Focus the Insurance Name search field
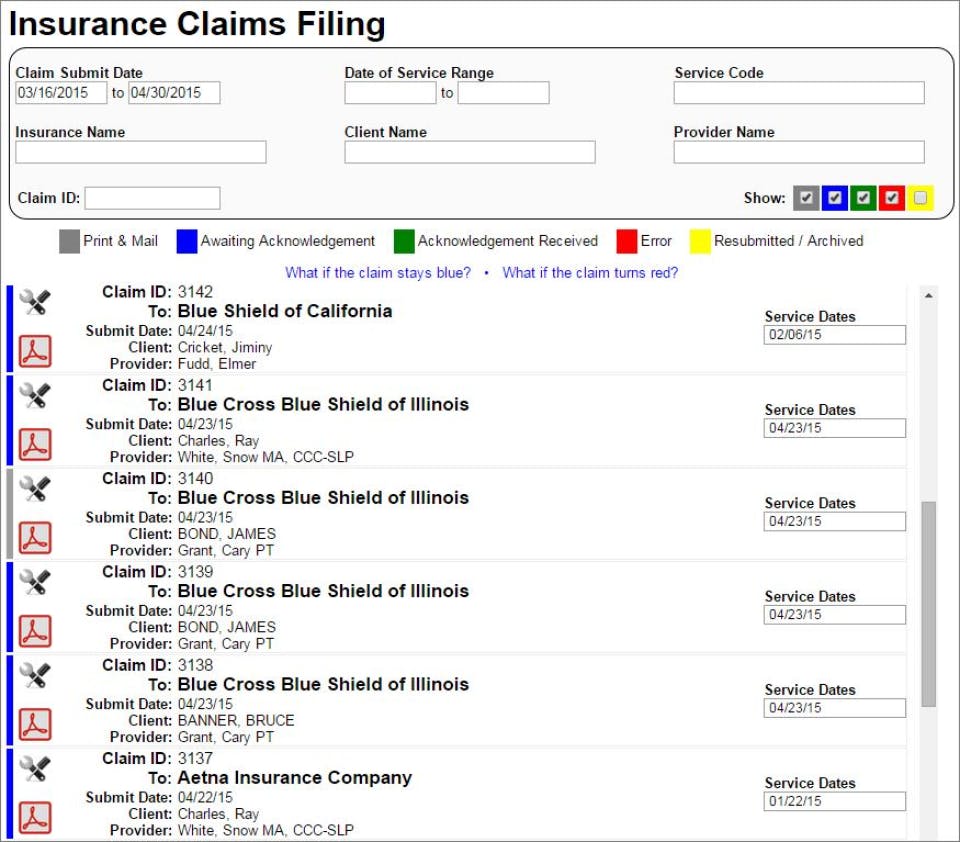 pyautogui.click(x=141, y=152)
